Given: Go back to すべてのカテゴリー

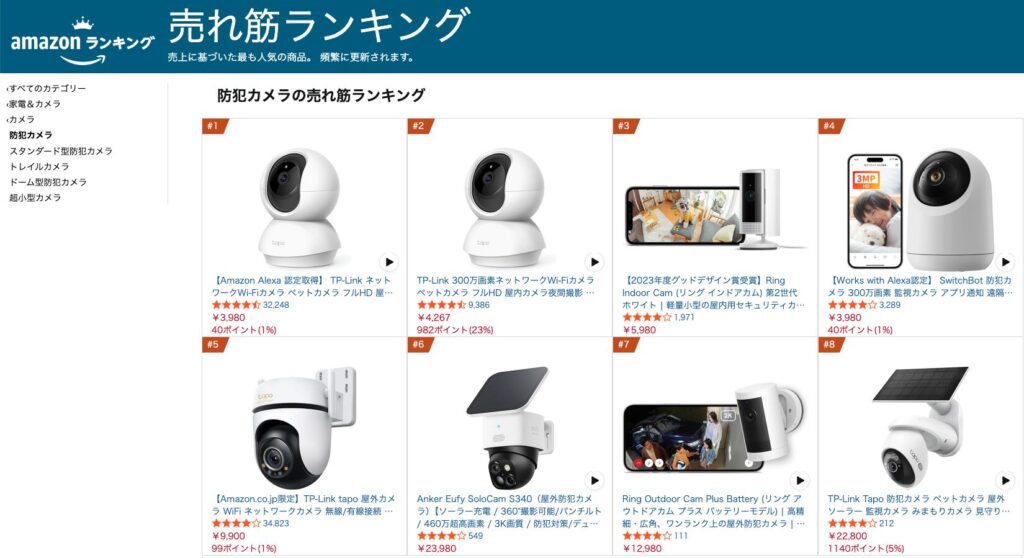Looking at the screenshot, I should [x=47, y=88].
